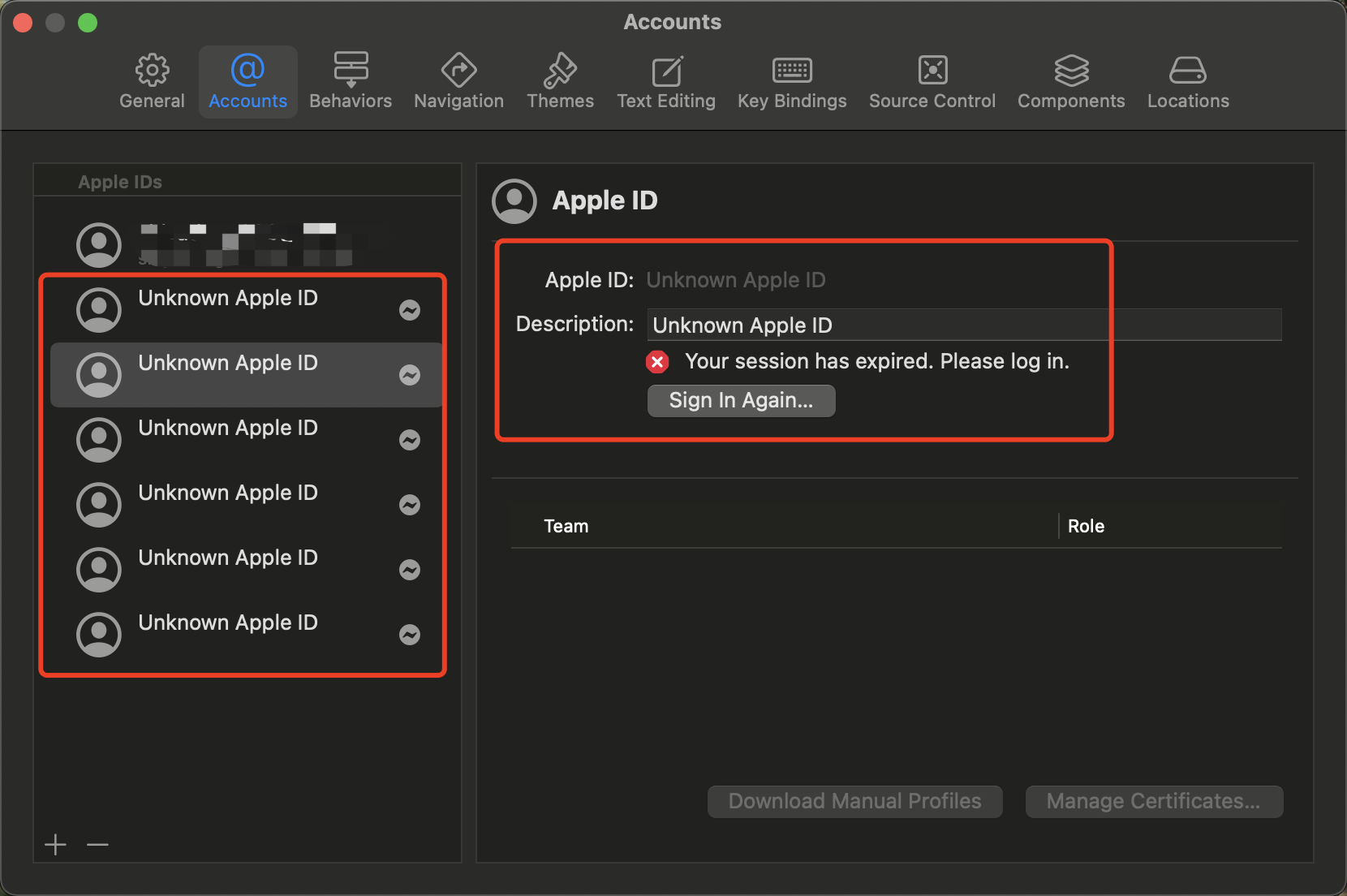Sort by the Role column header
The height and width of the screenshot is (896, 1347).
[1086, 526]
